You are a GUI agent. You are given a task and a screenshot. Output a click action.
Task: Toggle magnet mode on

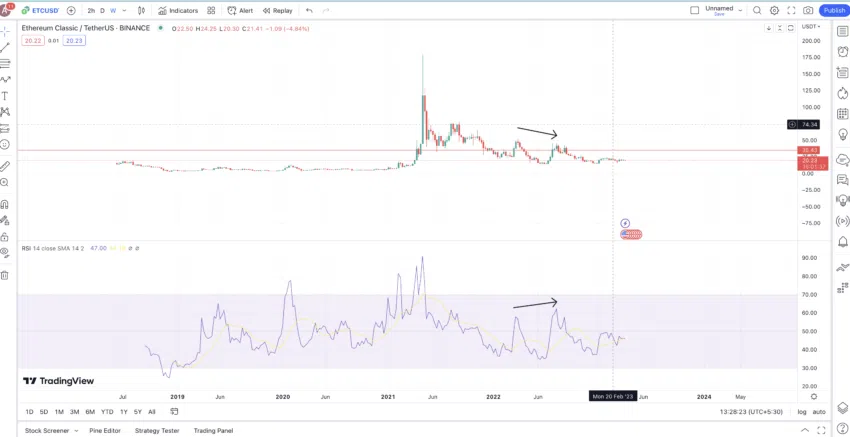pyautogui.click(x=5, y=204)
